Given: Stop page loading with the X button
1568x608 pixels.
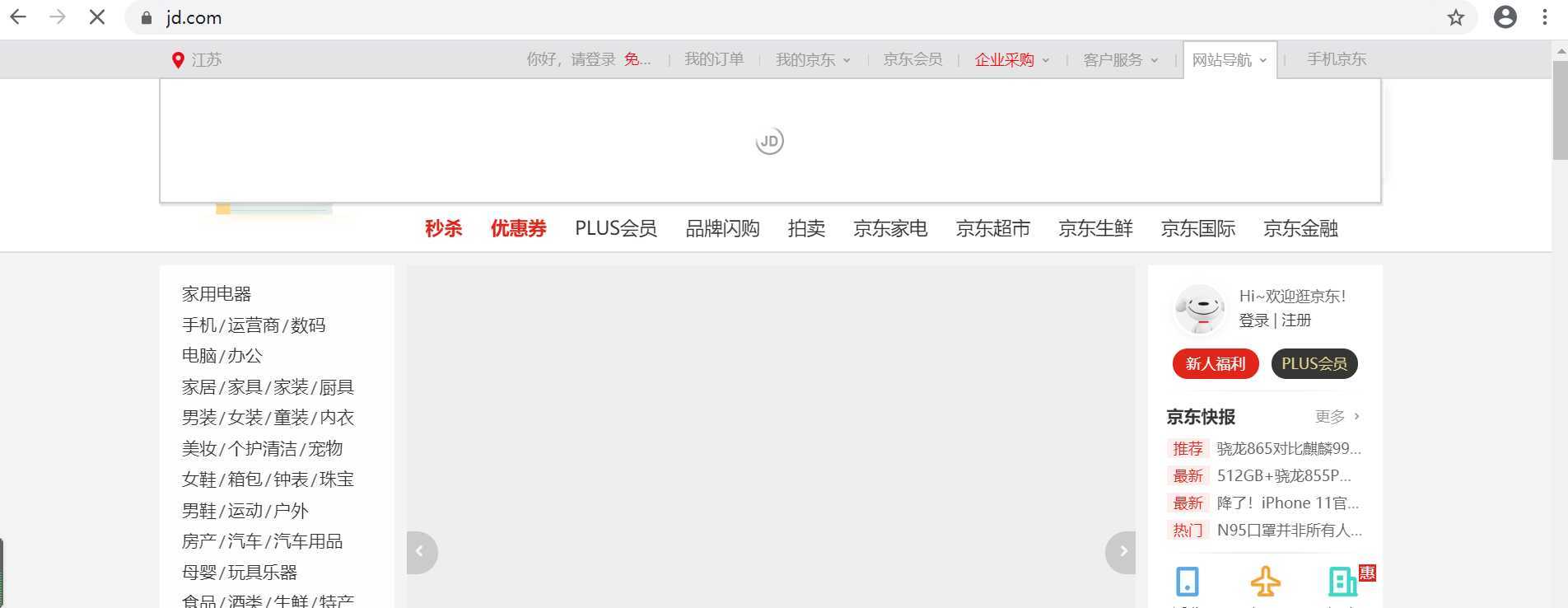Looking at the screenshot, I should 96,17.
